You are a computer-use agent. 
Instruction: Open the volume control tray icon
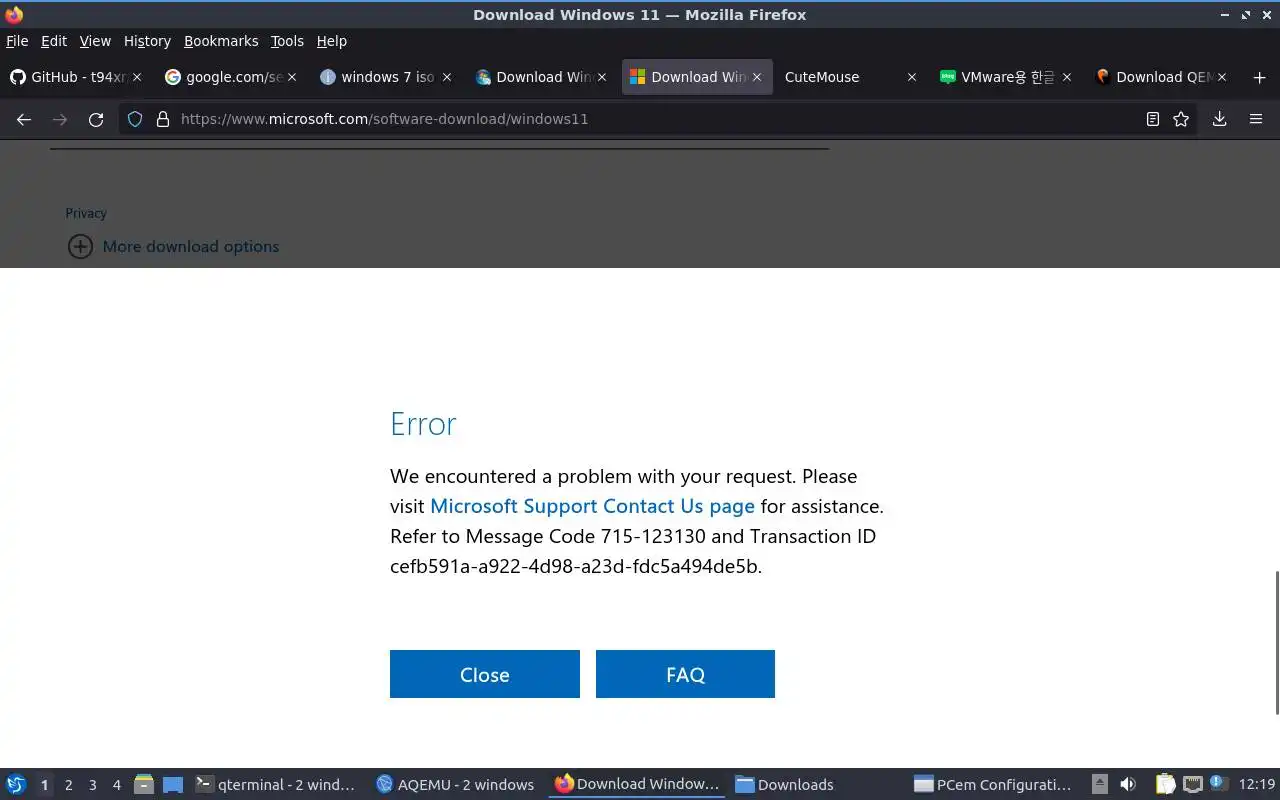pyautogui.click(x=1128, y=784)
